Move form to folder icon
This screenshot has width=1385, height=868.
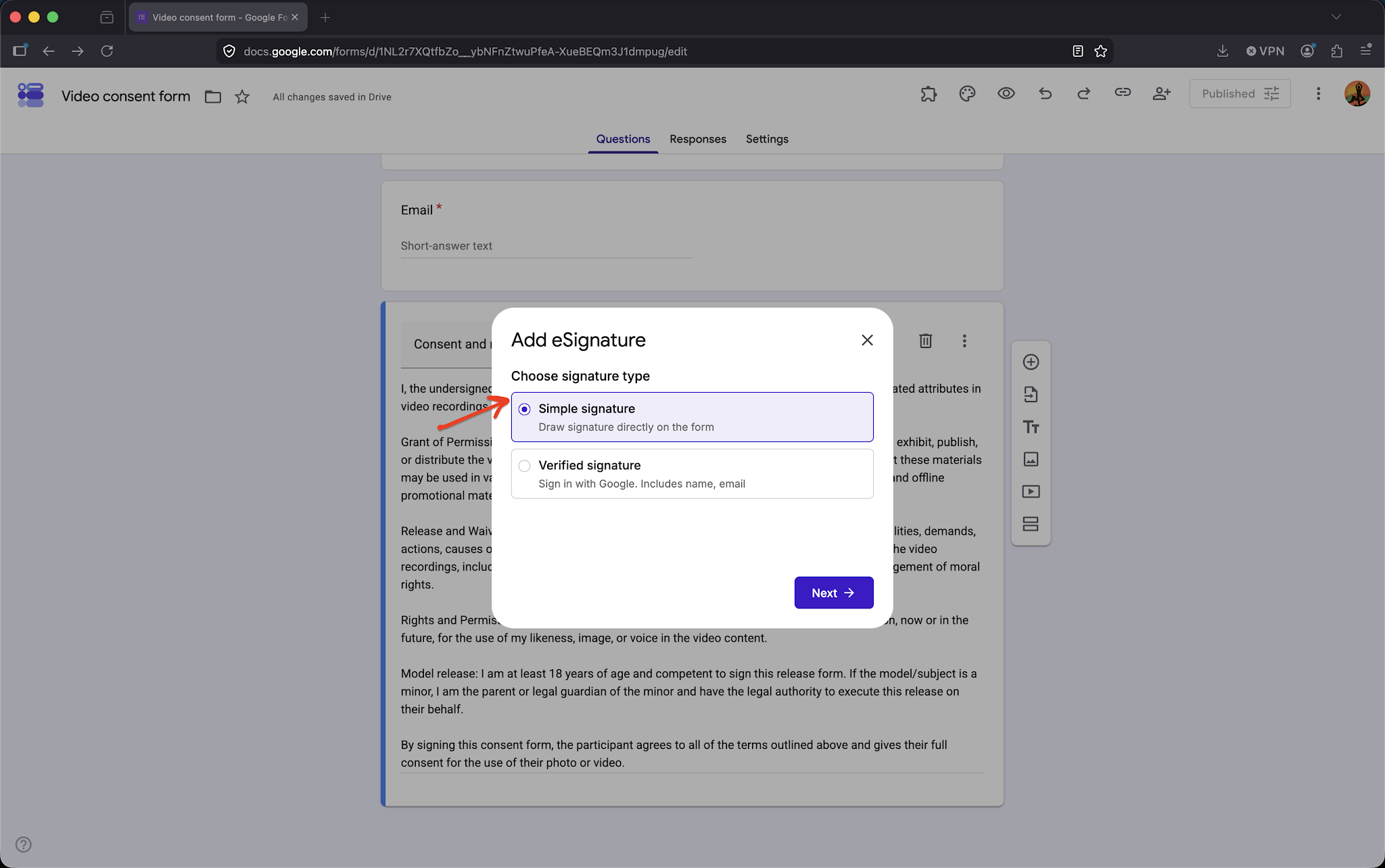213,97
